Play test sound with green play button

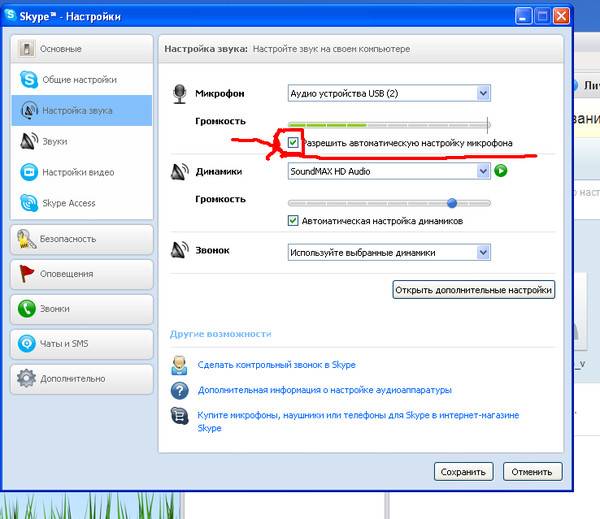(501, 170)
